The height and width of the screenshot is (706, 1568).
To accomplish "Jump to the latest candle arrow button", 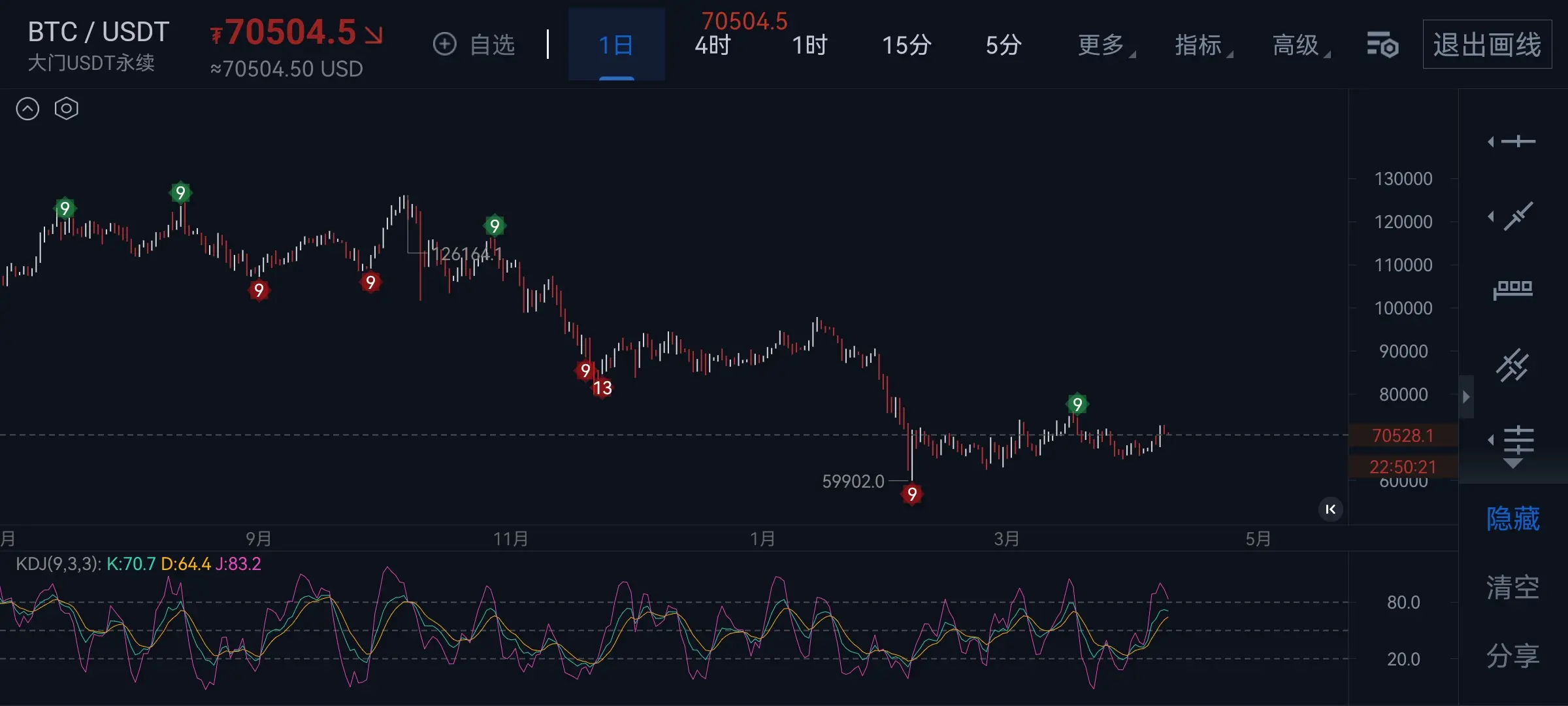I will (1330, 509).
